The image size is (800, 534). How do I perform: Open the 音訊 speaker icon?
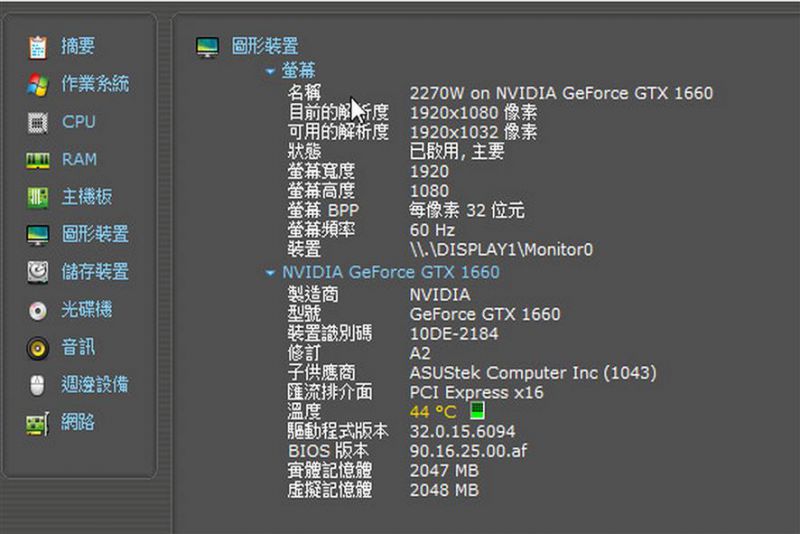coord(38,348)
